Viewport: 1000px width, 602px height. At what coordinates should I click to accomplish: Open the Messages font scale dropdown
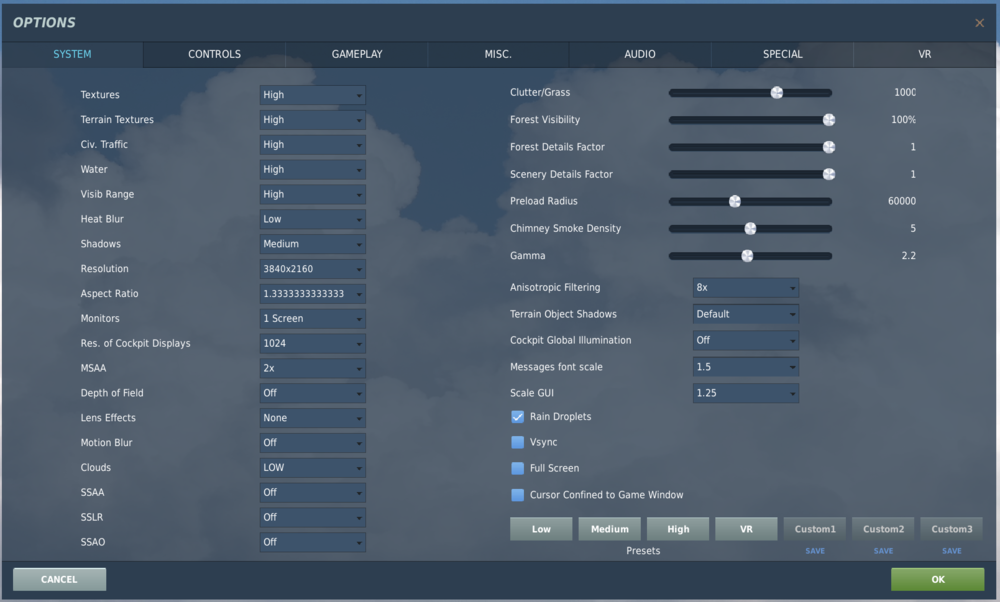(746, 367)
